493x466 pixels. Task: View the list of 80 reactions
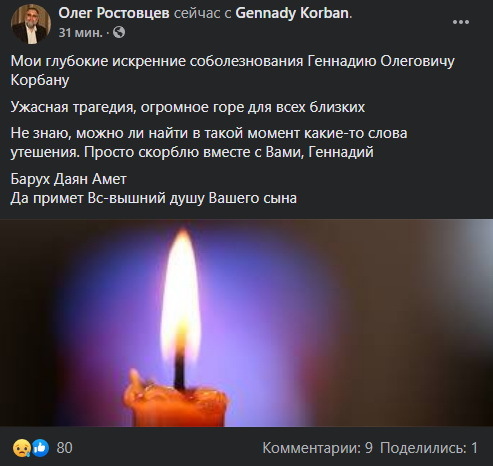coord(65,448)
